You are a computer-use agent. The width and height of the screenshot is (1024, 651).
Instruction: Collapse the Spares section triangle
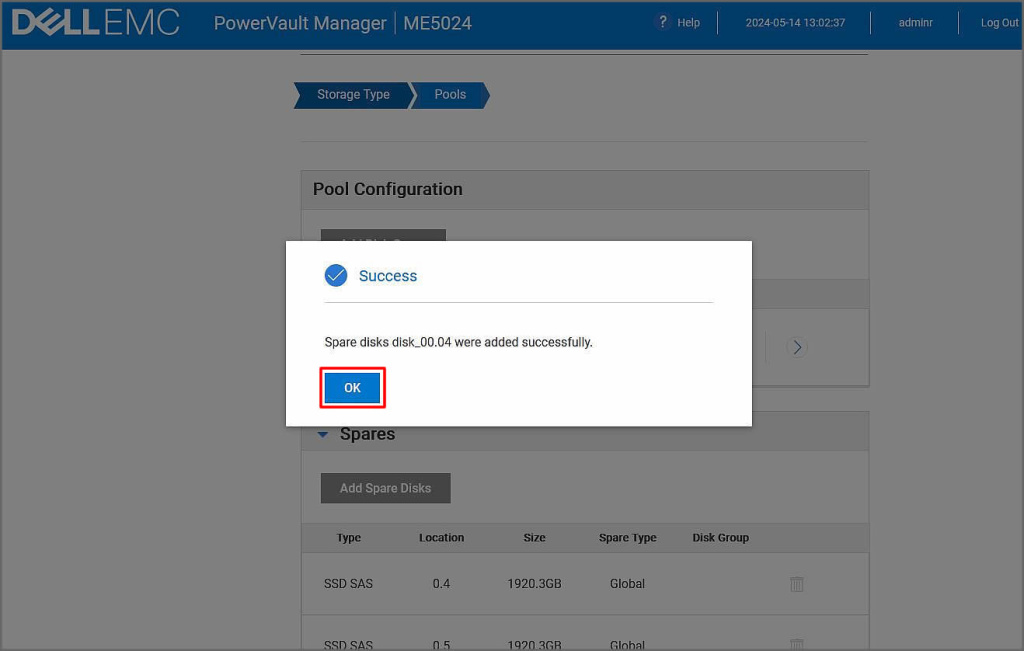pos(323,435)
